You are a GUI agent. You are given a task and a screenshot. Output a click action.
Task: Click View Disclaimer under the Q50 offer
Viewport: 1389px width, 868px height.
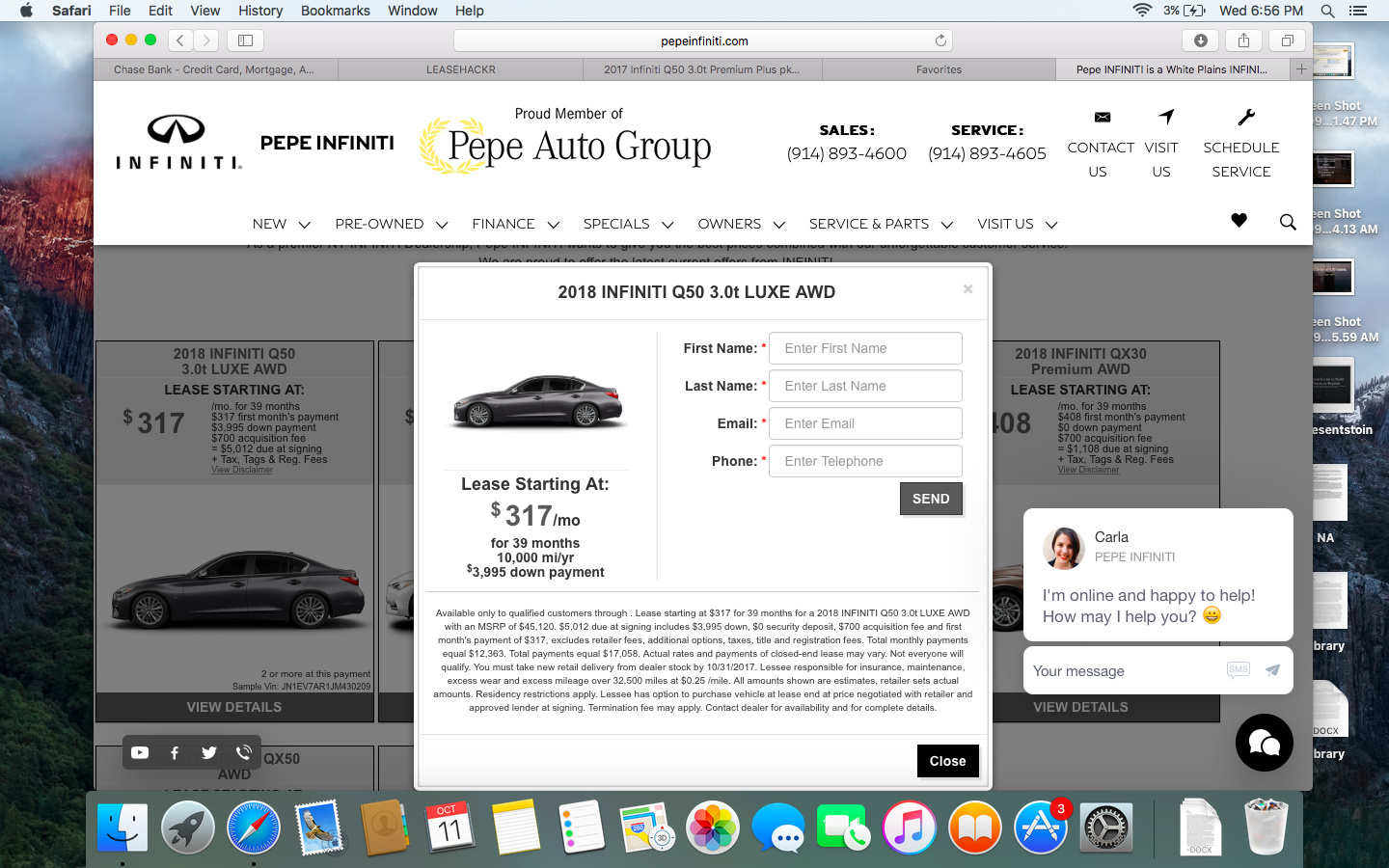tap(242, 470)
